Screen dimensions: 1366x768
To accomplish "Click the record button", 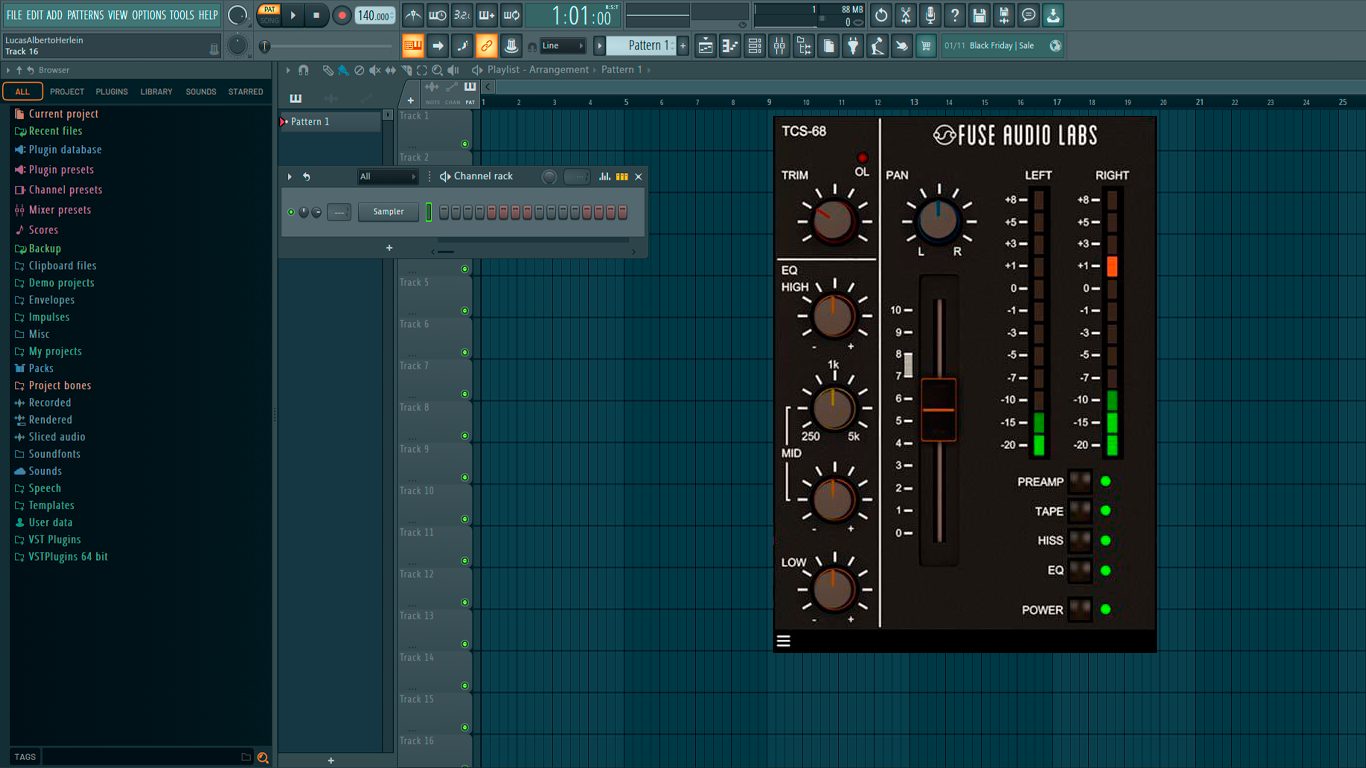I will pyautogui.click(x=342, y=15).
